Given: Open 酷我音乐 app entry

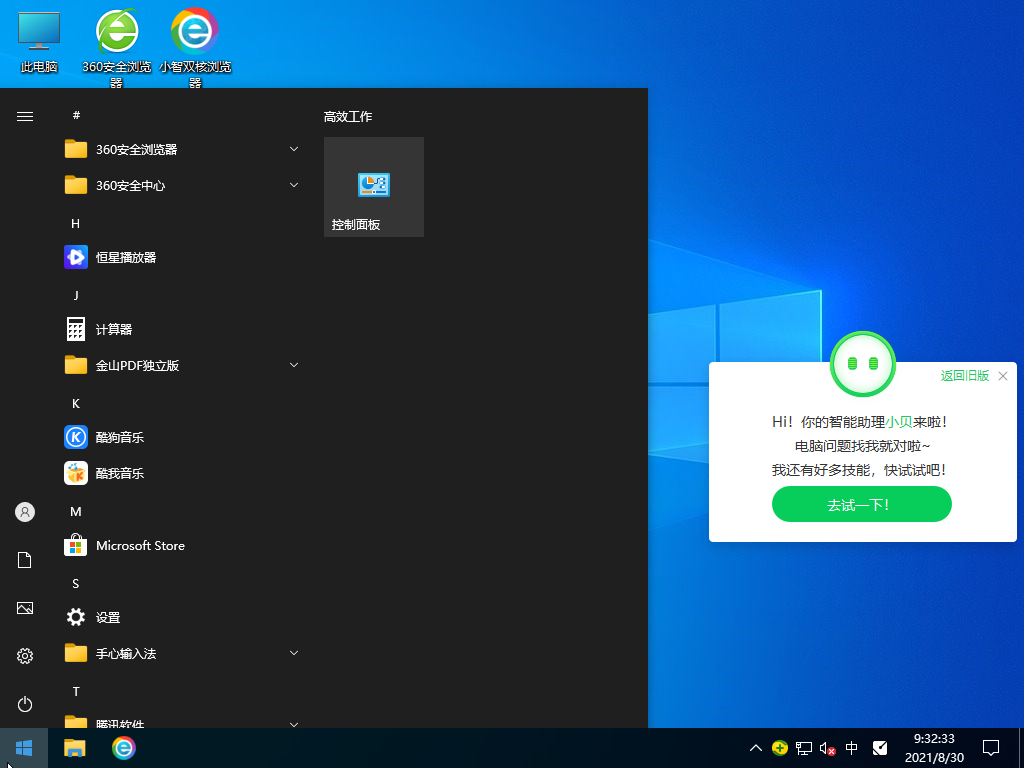Looking at the screenshot, I should tap(119, 473).
